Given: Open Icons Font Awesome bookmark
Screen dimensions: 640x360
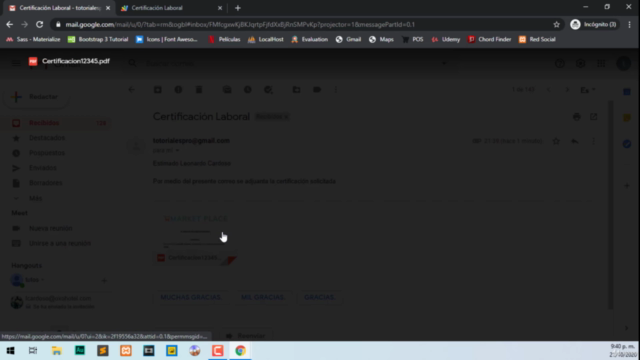Looking at the screenshot, I should (167, 39).
